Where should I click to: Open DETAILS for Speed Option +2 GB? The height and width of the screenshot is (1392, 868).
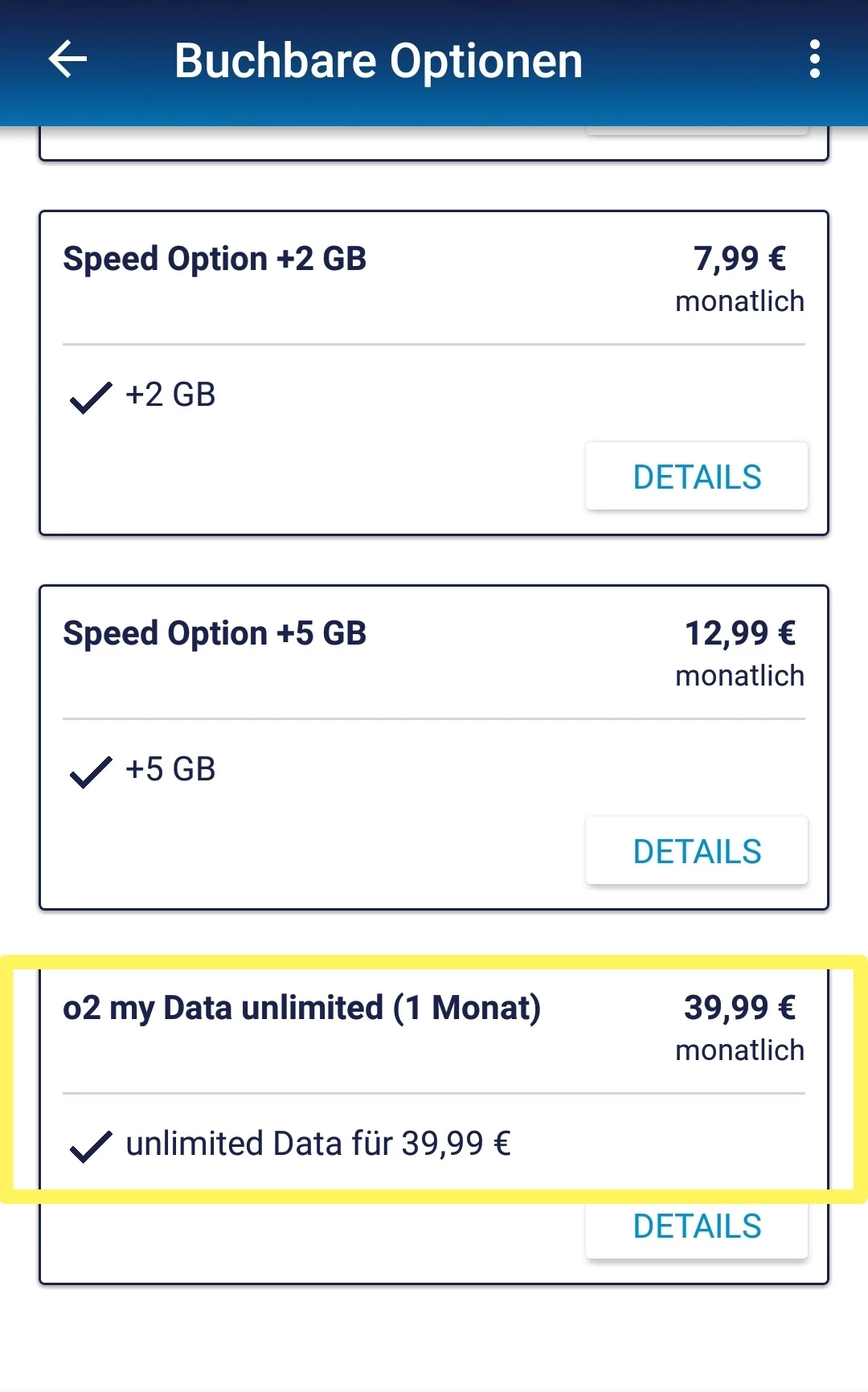[697, 477]
